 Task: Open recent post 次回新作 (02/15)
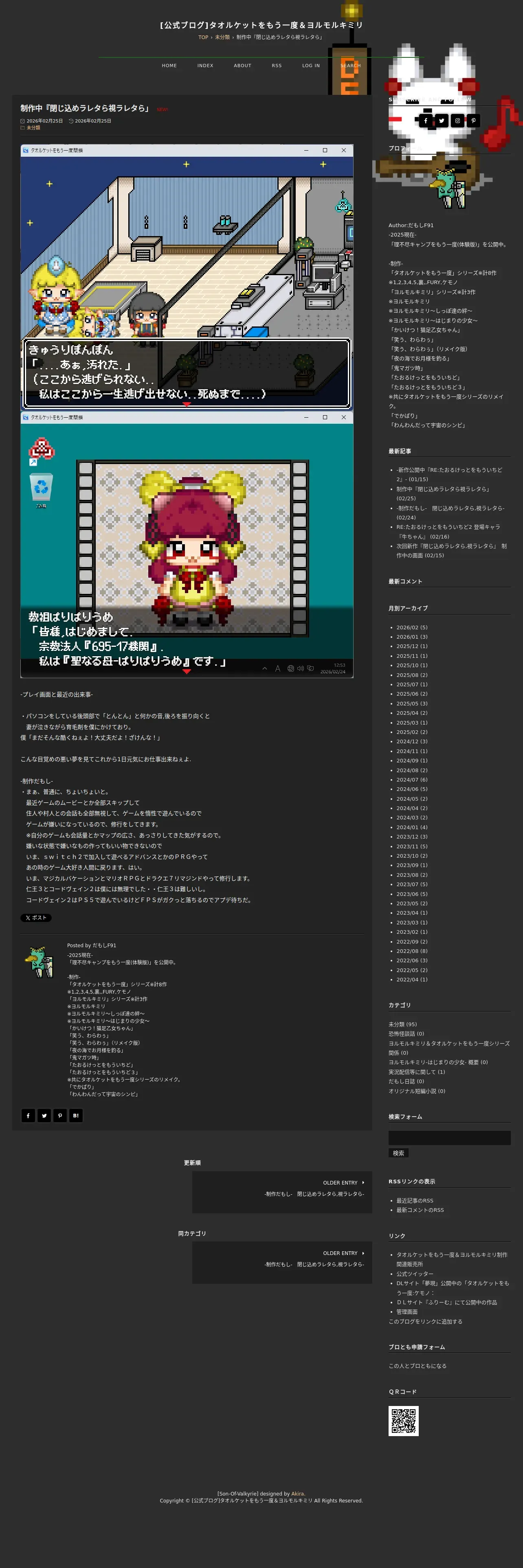(451, 550)
